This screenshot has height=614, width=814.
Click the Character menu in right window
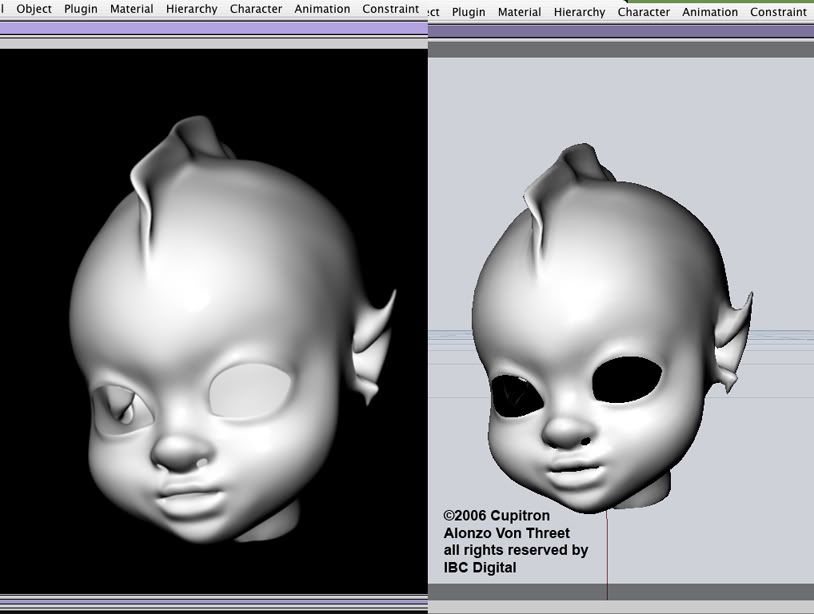pyautogui.click(x=643, y=12)
